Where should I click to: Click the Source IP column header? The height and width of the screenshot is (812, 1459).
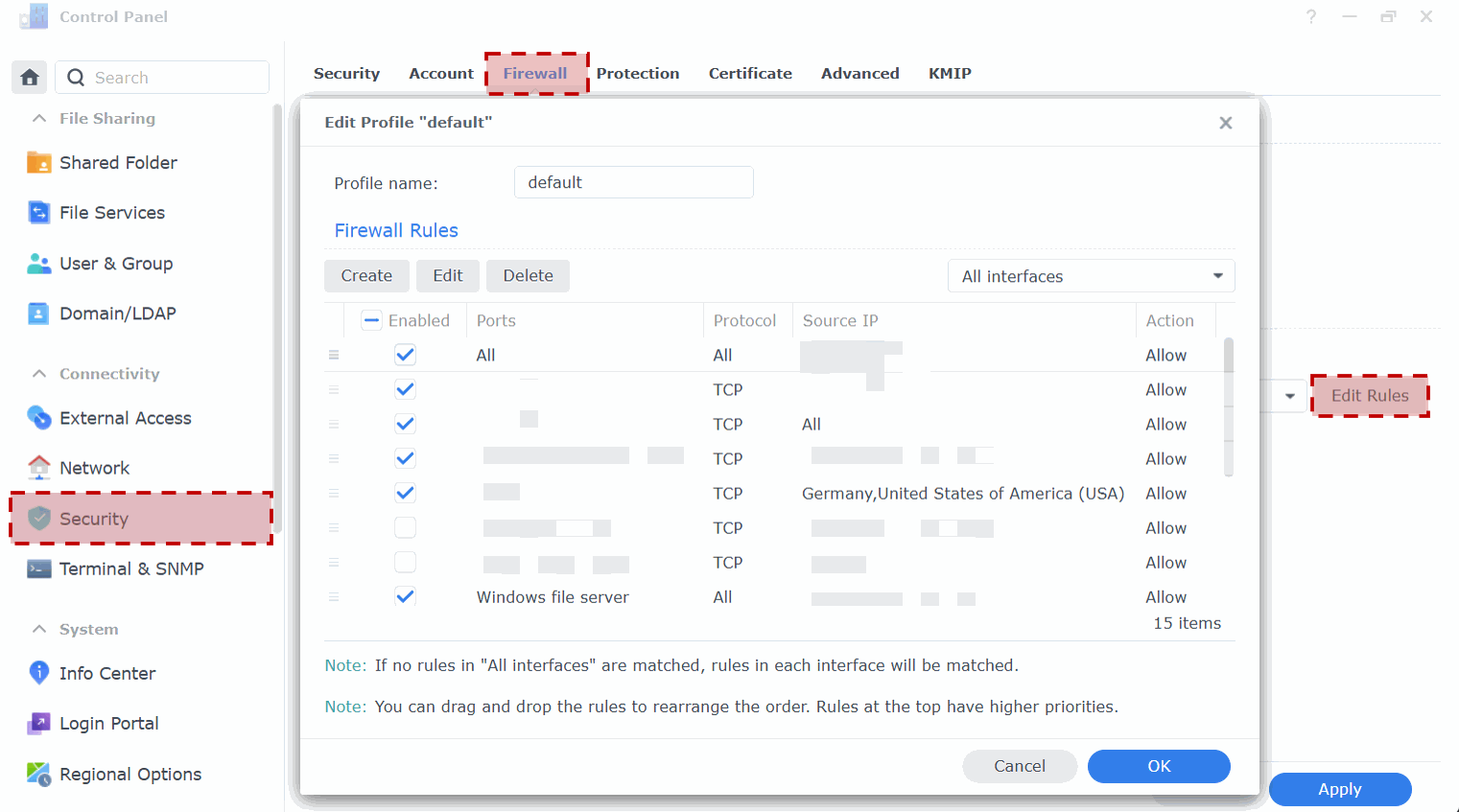click(x=840, y=320)
